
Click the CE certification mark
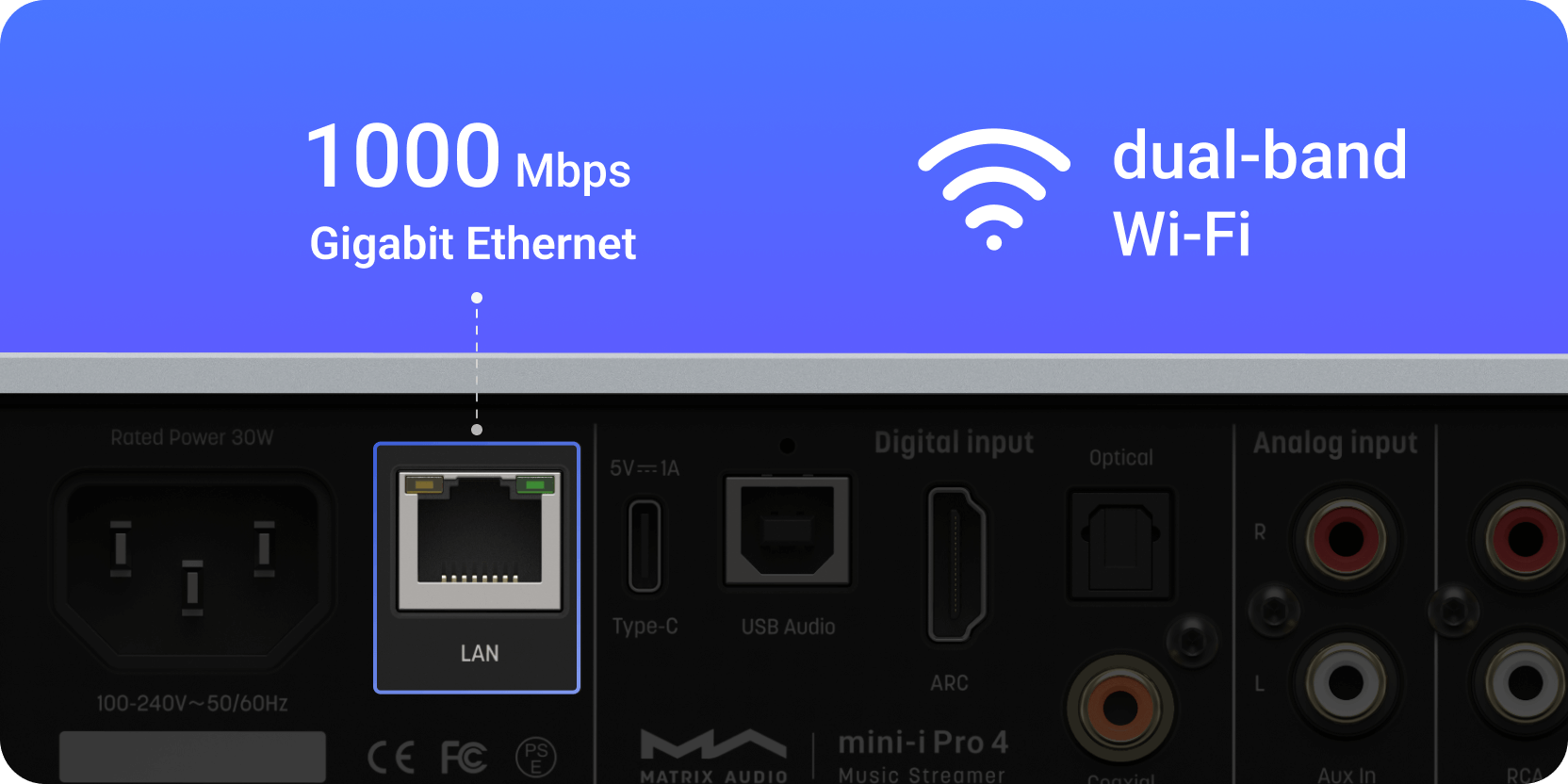pyautogui.click(x=391, y=758)
